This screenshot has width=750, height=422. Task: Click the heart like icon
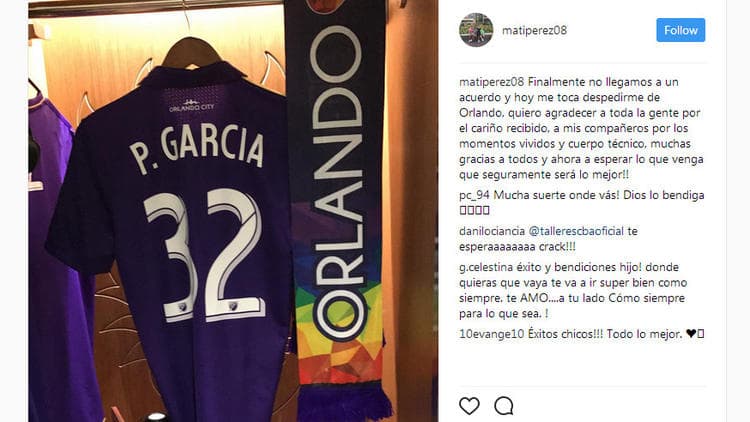(469, 406)
